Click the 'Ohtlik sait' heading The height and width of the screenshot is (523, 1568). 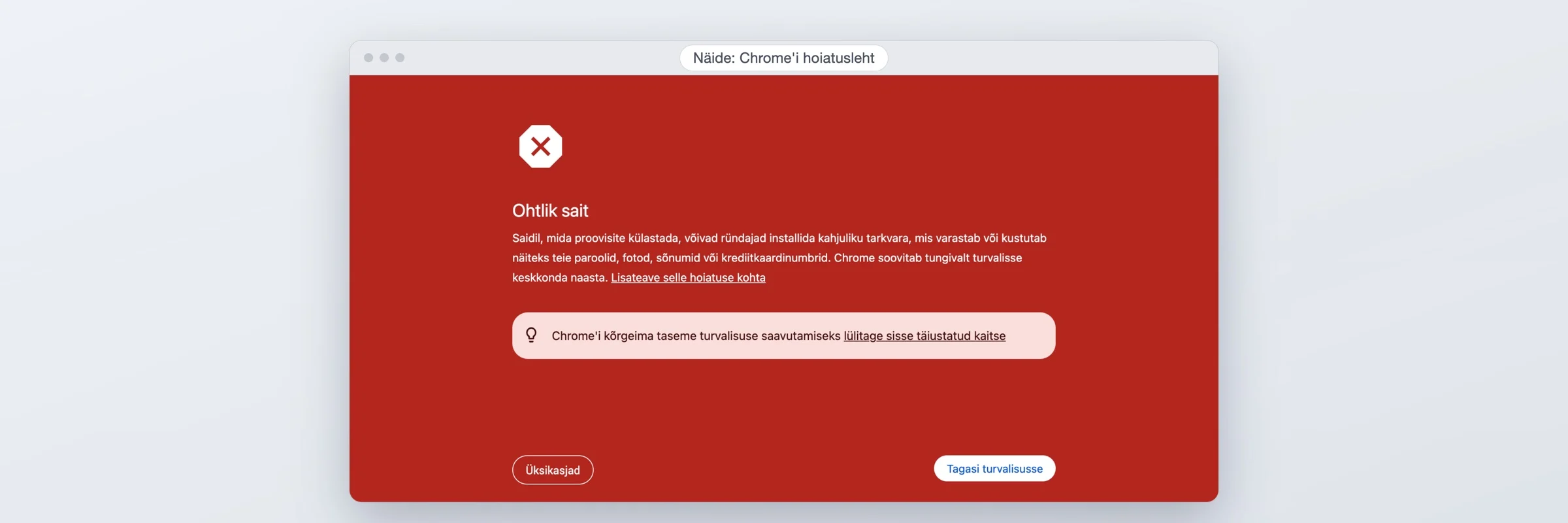click(550, 211)
